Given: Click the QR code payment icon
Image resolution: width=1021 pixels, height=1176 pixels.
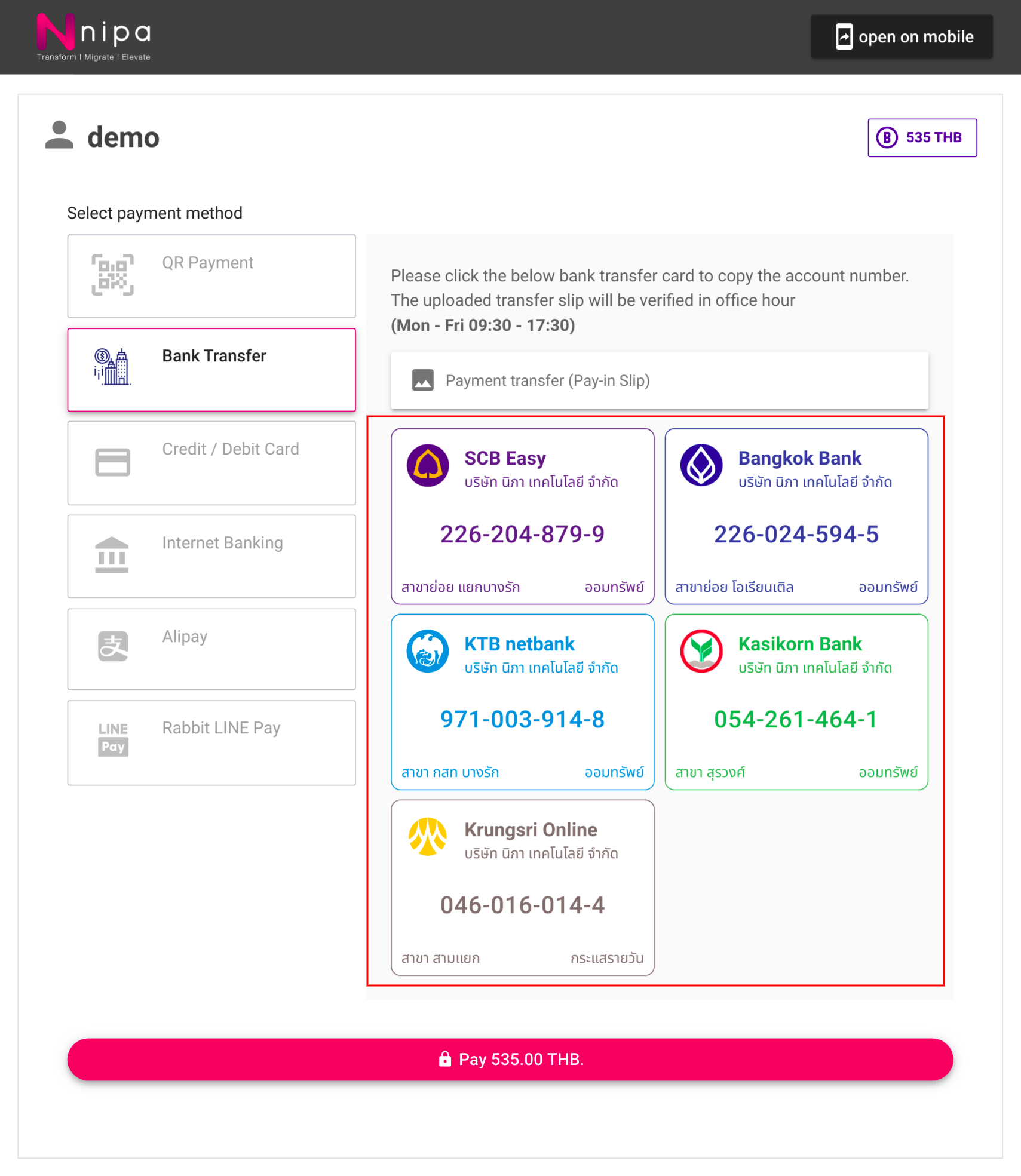Looking at the screenshot, I should coord(112,275).
